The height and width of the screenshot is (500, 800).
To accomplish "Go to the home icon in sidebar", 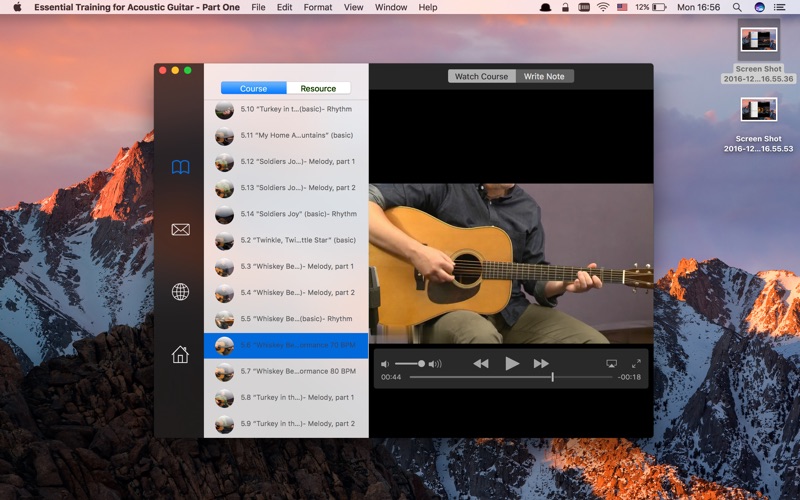I will pos(181,354).
